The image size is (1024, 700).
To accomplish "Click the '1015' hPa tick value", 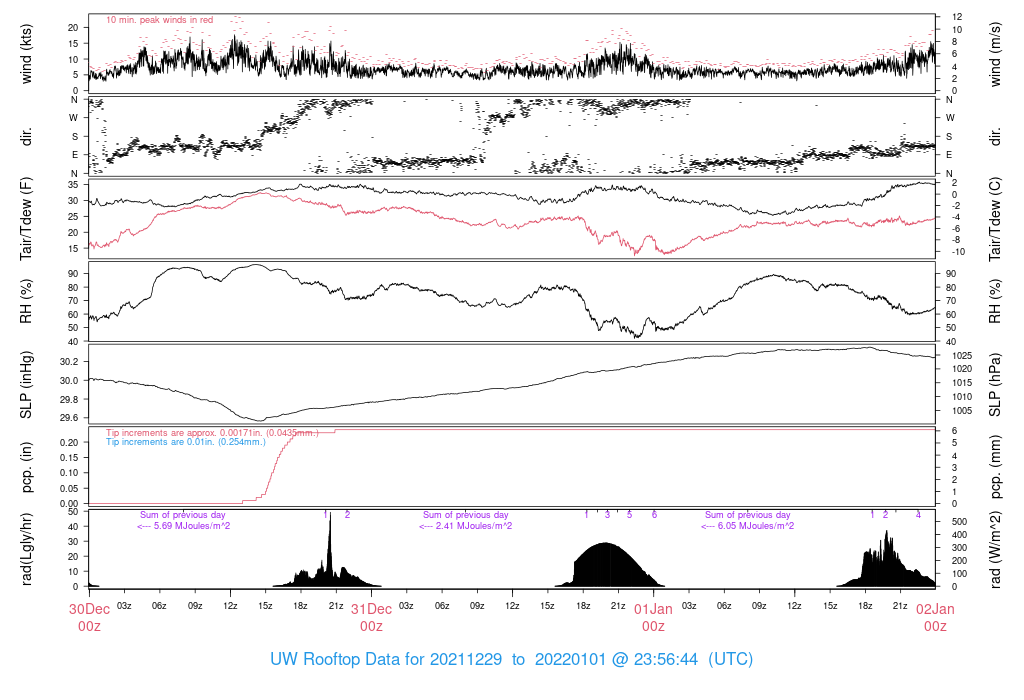I will click(x=962, y=383).
